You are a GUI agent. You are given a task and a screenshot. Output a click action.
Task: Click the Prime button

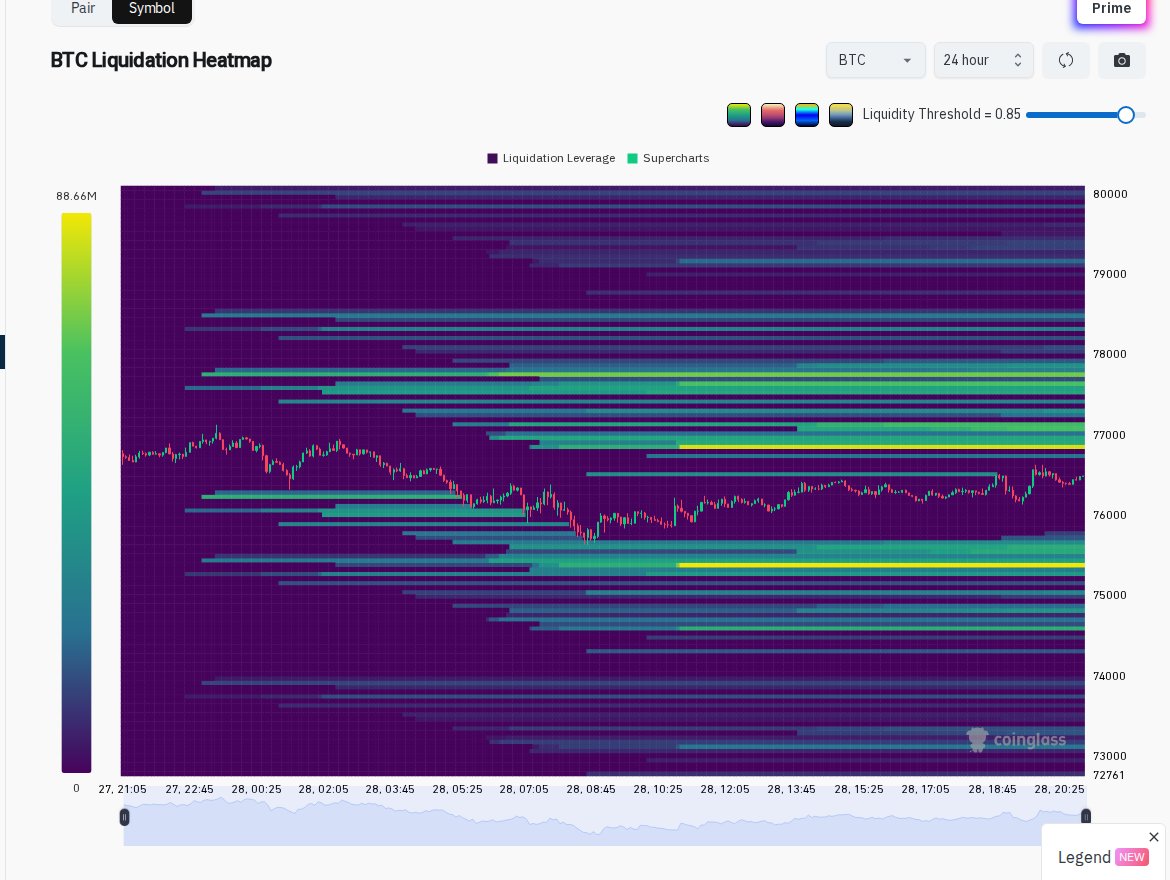1111,8
